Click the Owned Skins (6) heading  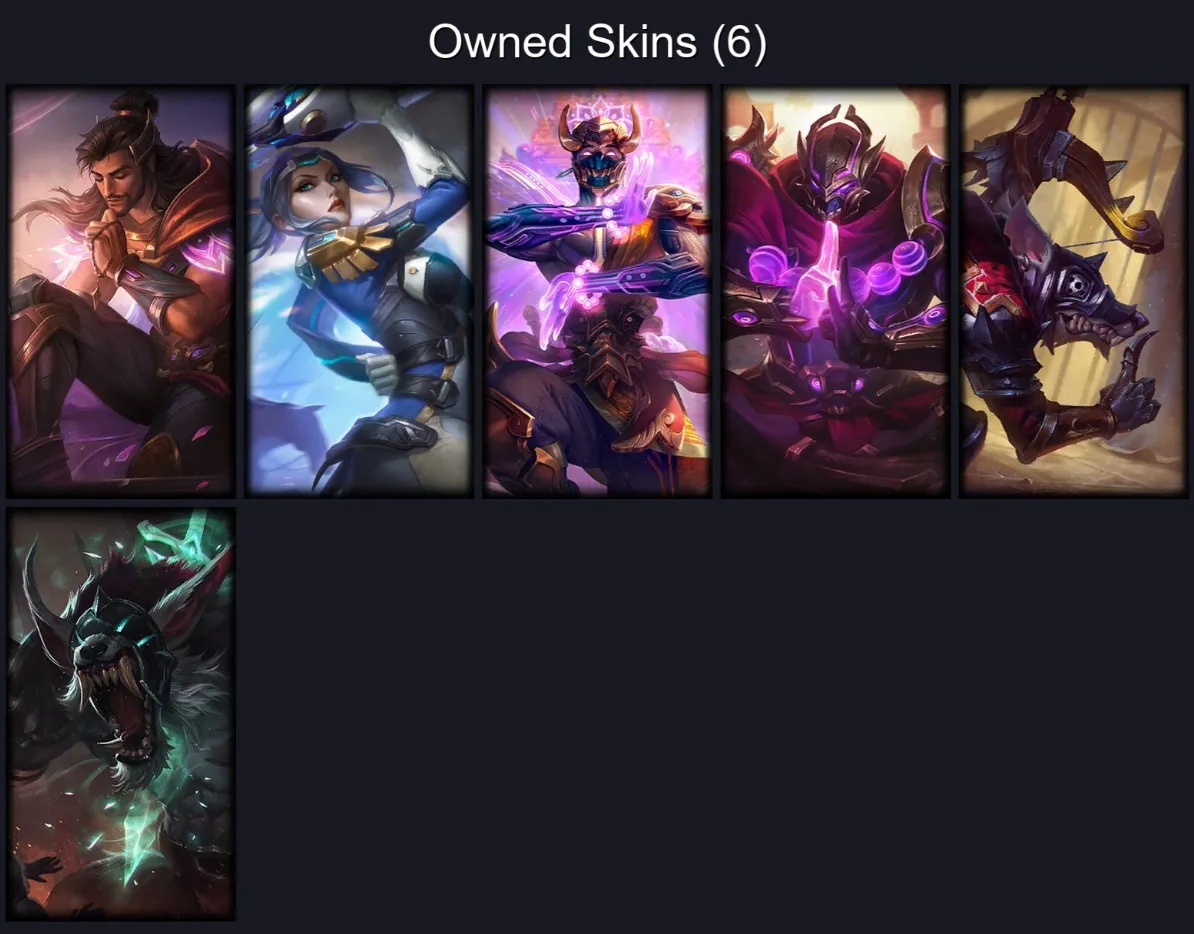tap(598, 41)
